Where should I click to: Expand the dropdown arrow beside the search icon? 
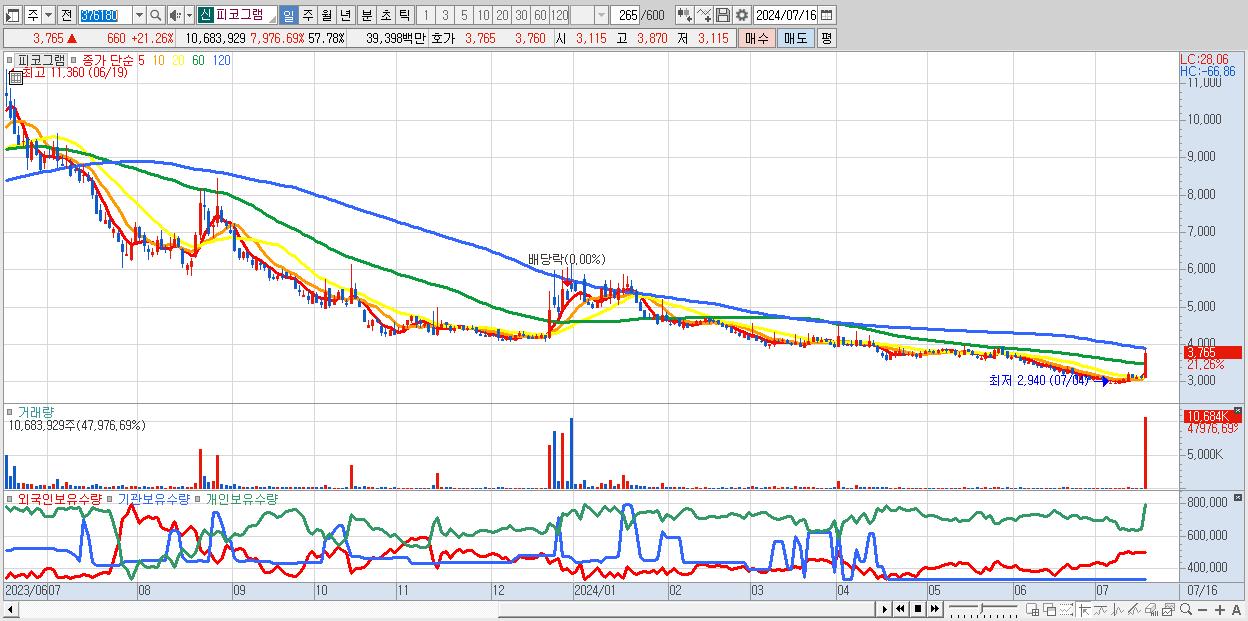(x=139, y=15)
